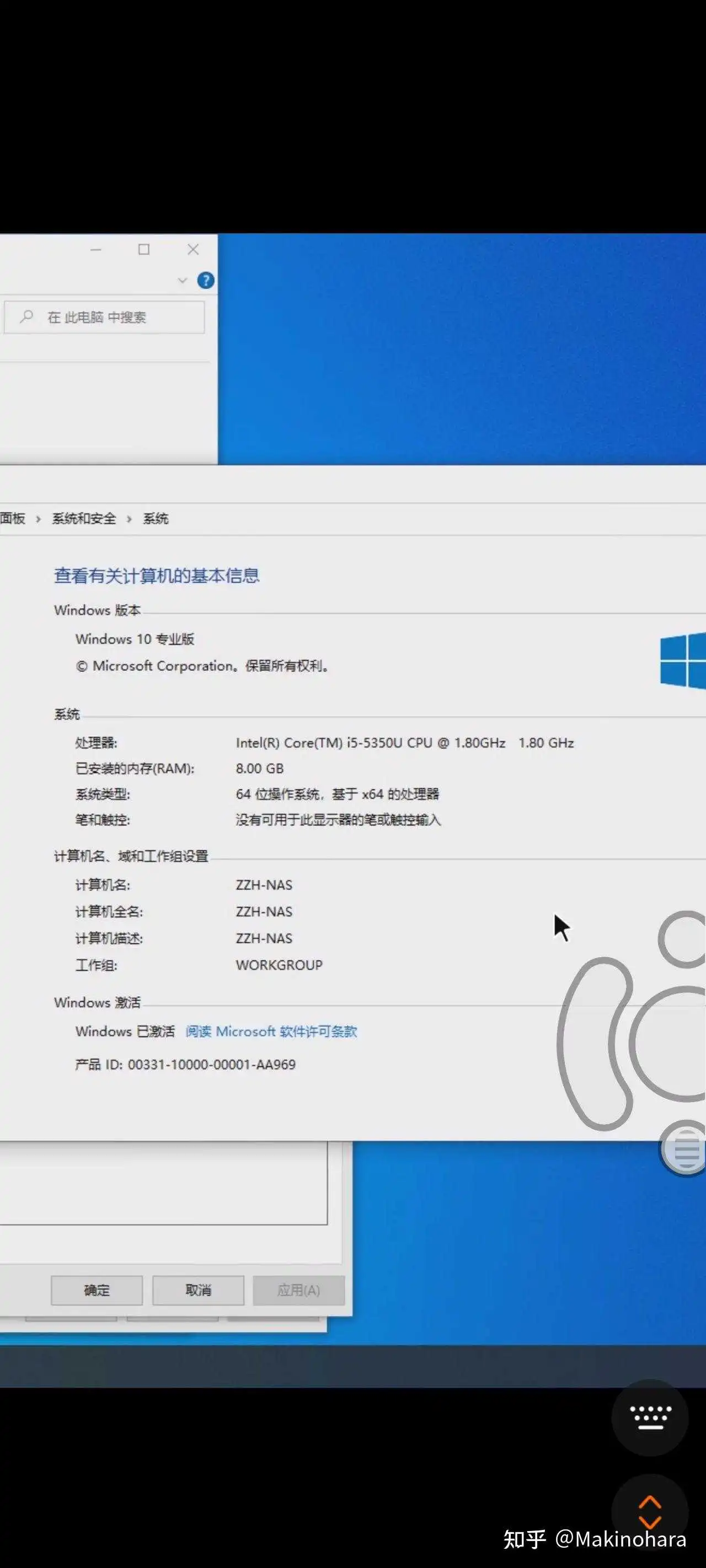Select the text 'Windows 已激活'
706x1568 pixels.
[x=125, y=1031]
